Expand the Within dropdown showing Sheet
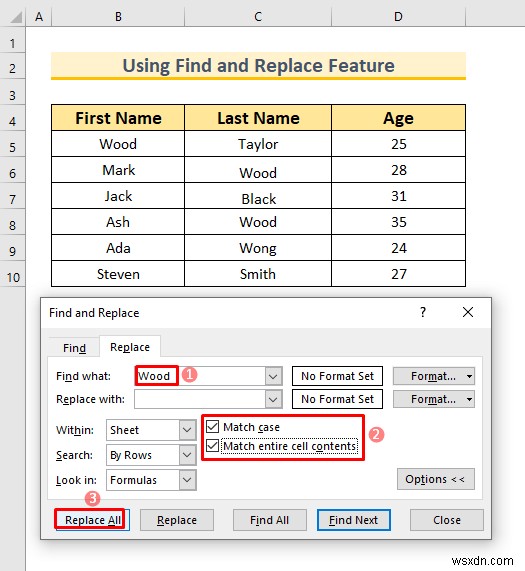Viewport: 525px width, 571px height. pos(187,430)
